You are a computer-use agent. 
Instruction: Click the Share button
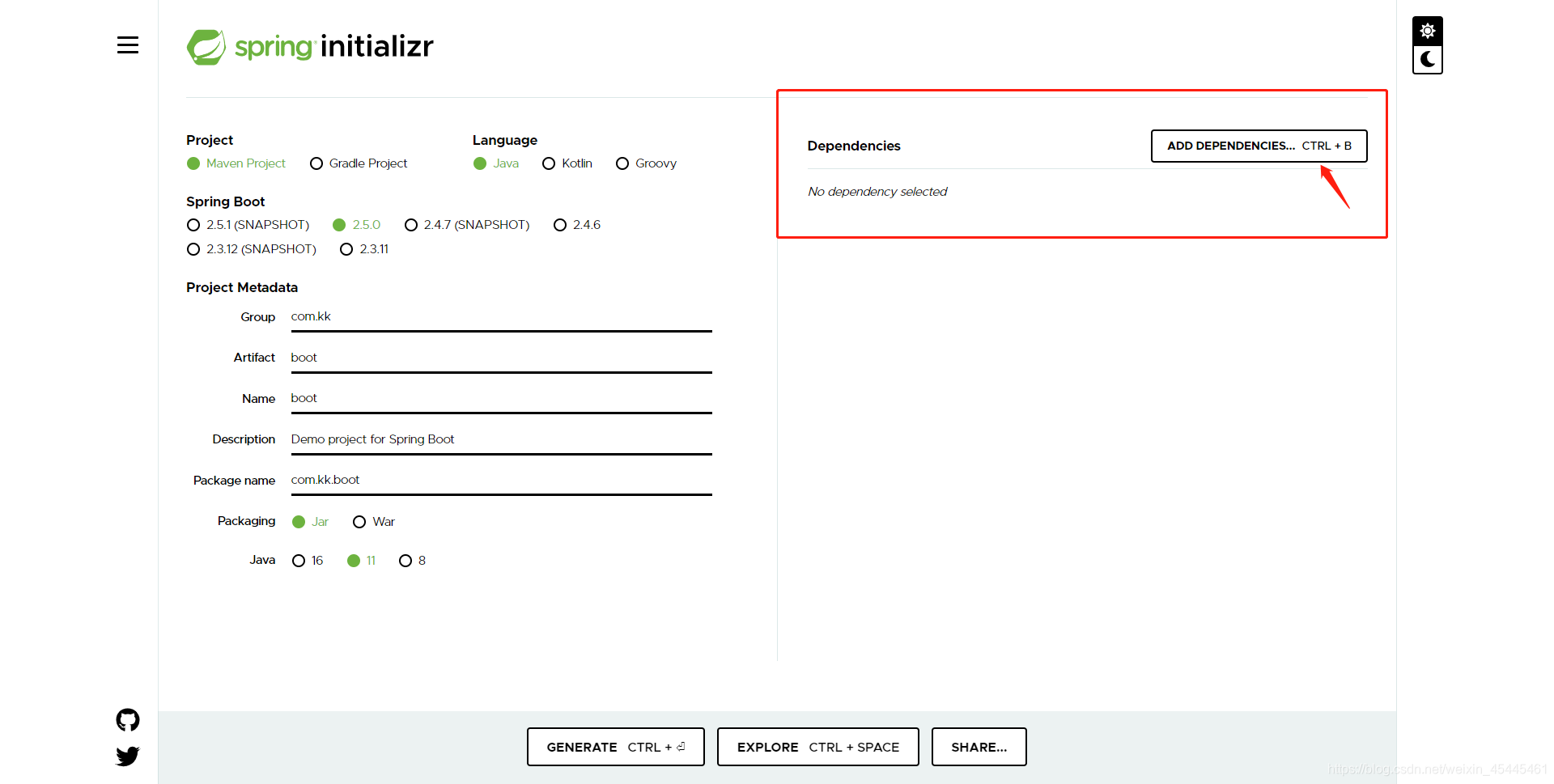pos(979,747)
